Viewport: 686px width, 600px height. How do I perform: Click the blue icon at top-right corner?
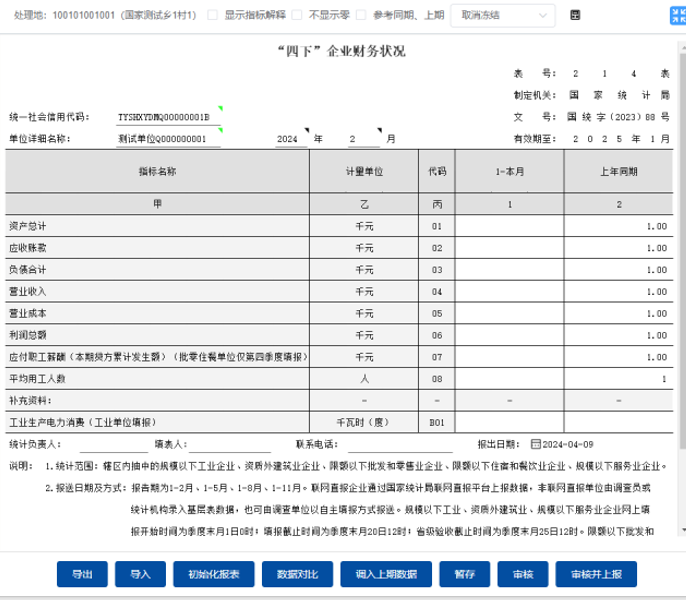tap(669, 16)
